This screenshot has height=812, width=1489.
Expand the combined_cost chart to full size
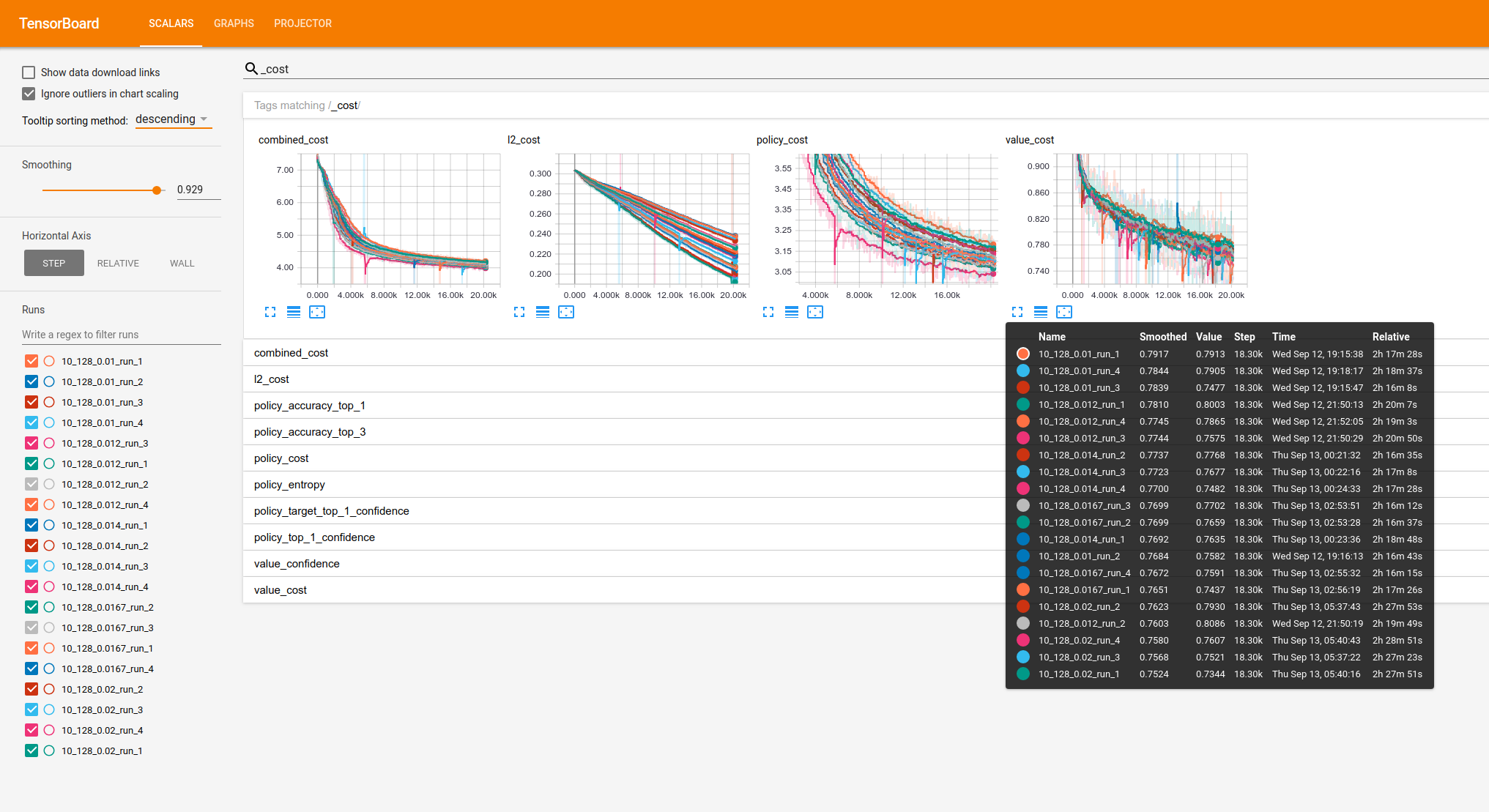[270, 312]
